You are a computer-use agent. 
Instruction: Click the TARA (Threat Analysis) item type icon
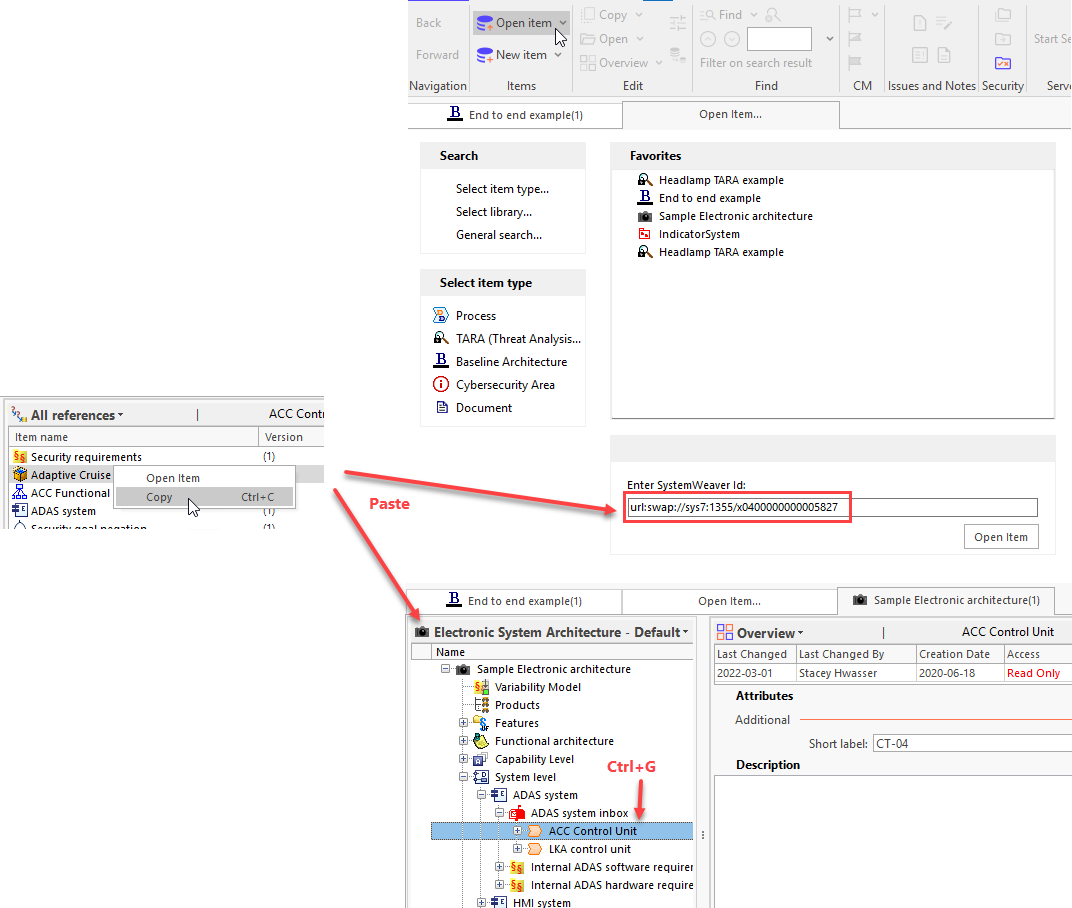tap(441, 338)
